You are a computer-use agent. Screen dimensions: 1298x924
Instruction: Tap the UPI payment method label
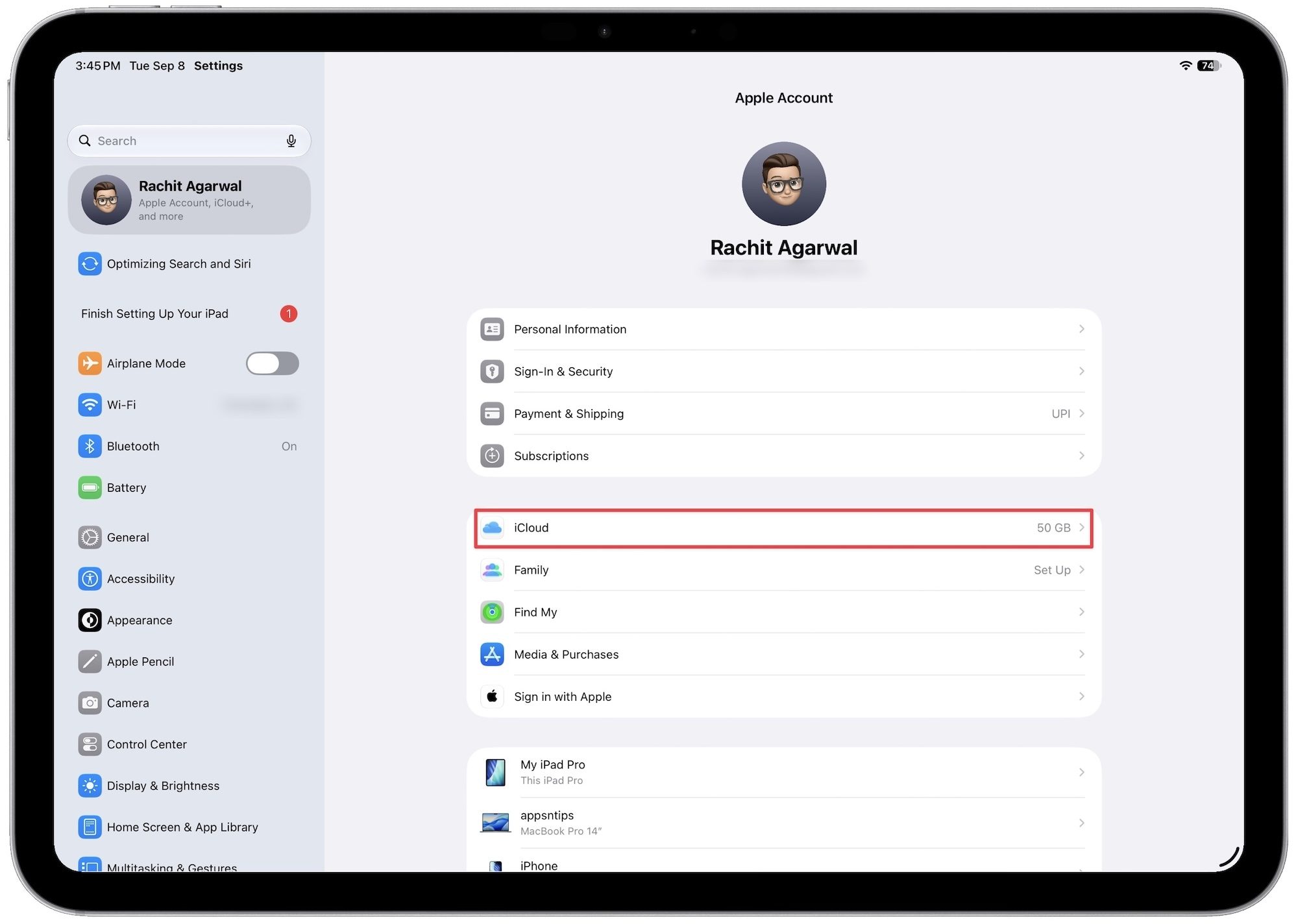(1060, 413)
